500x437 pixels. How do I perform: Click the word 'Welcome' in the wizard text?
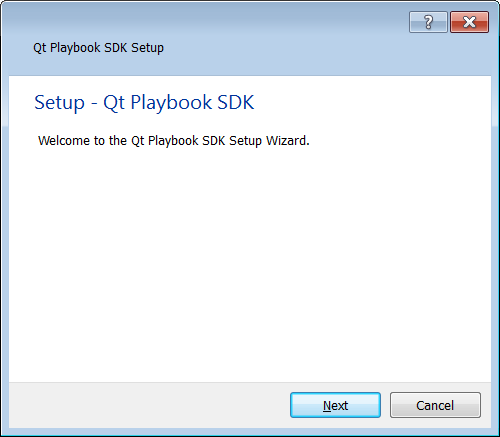[x=64, y=141]
